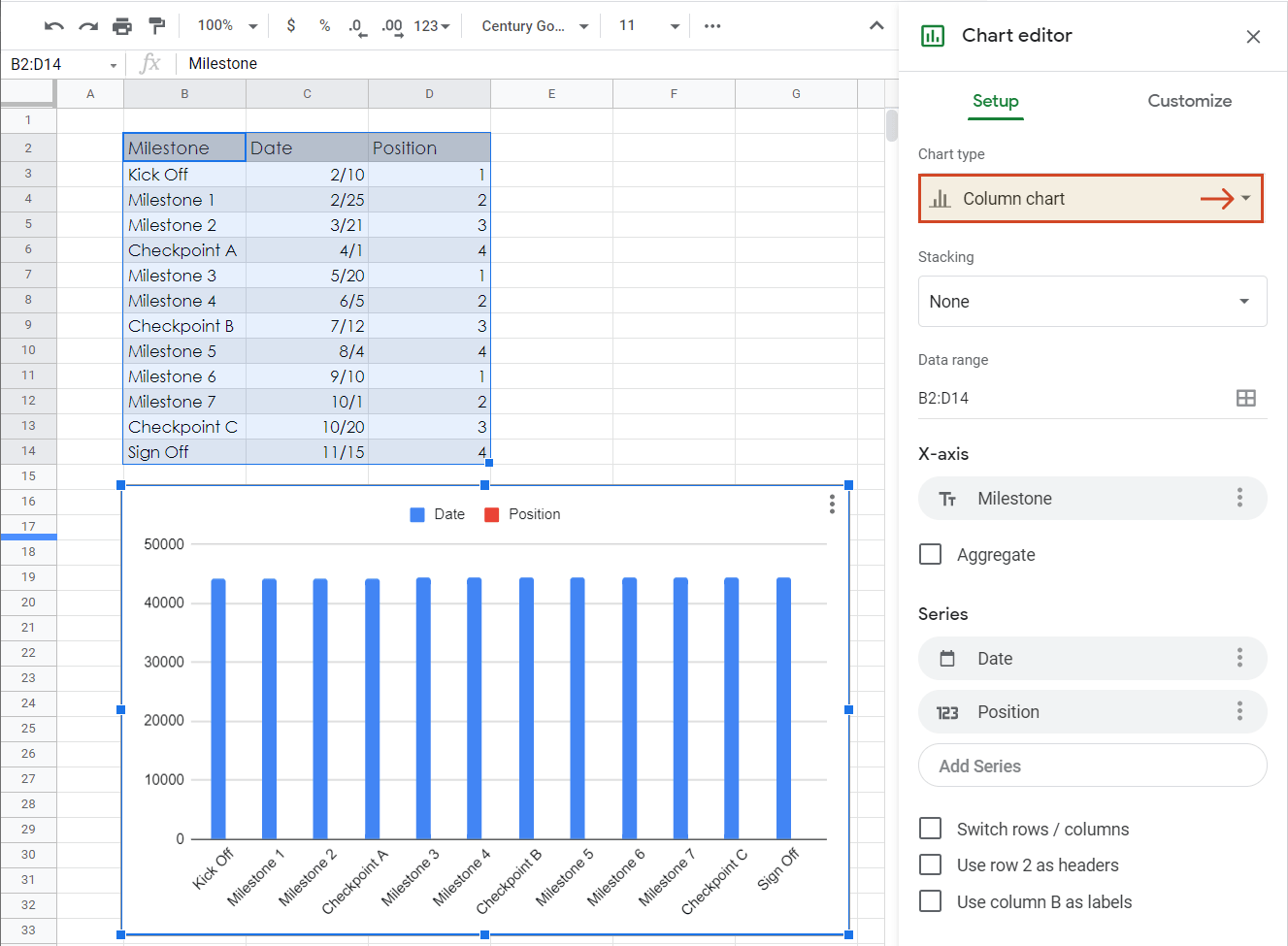Switch to the Customize tab
Screen dimensions: 1288x946
click(x=1189, y=101)
